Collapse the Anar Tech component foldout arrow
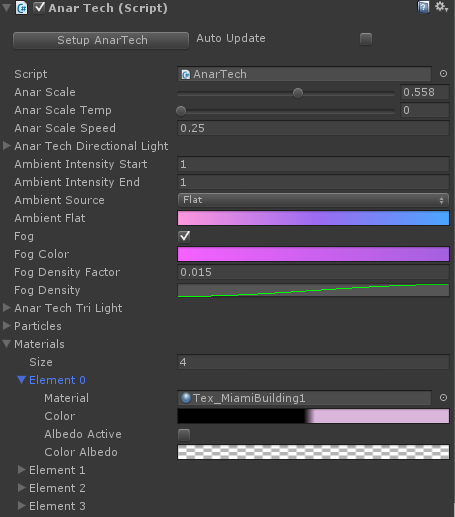This screenshot has height=517, width=455. tap(6, 8)
